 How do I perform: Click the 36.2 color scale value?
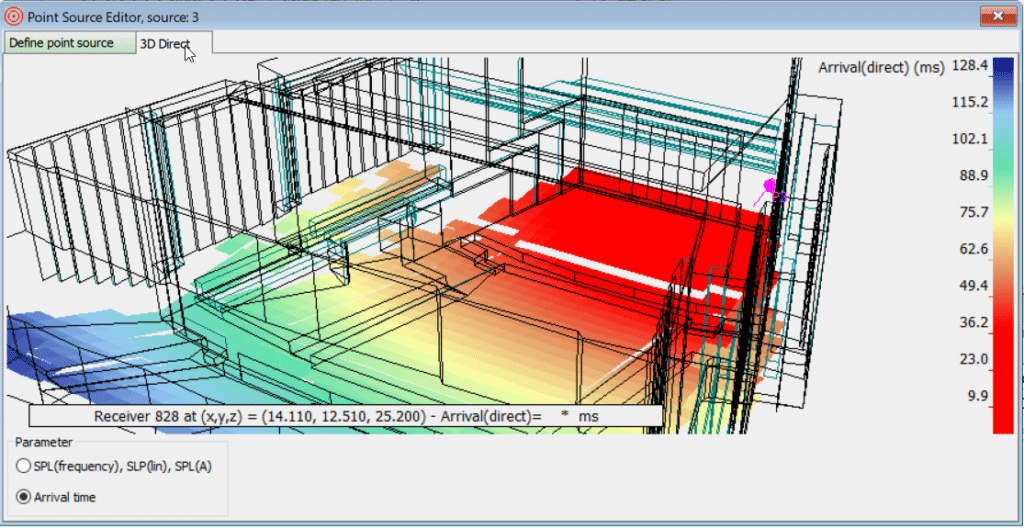tap(972, 323)
